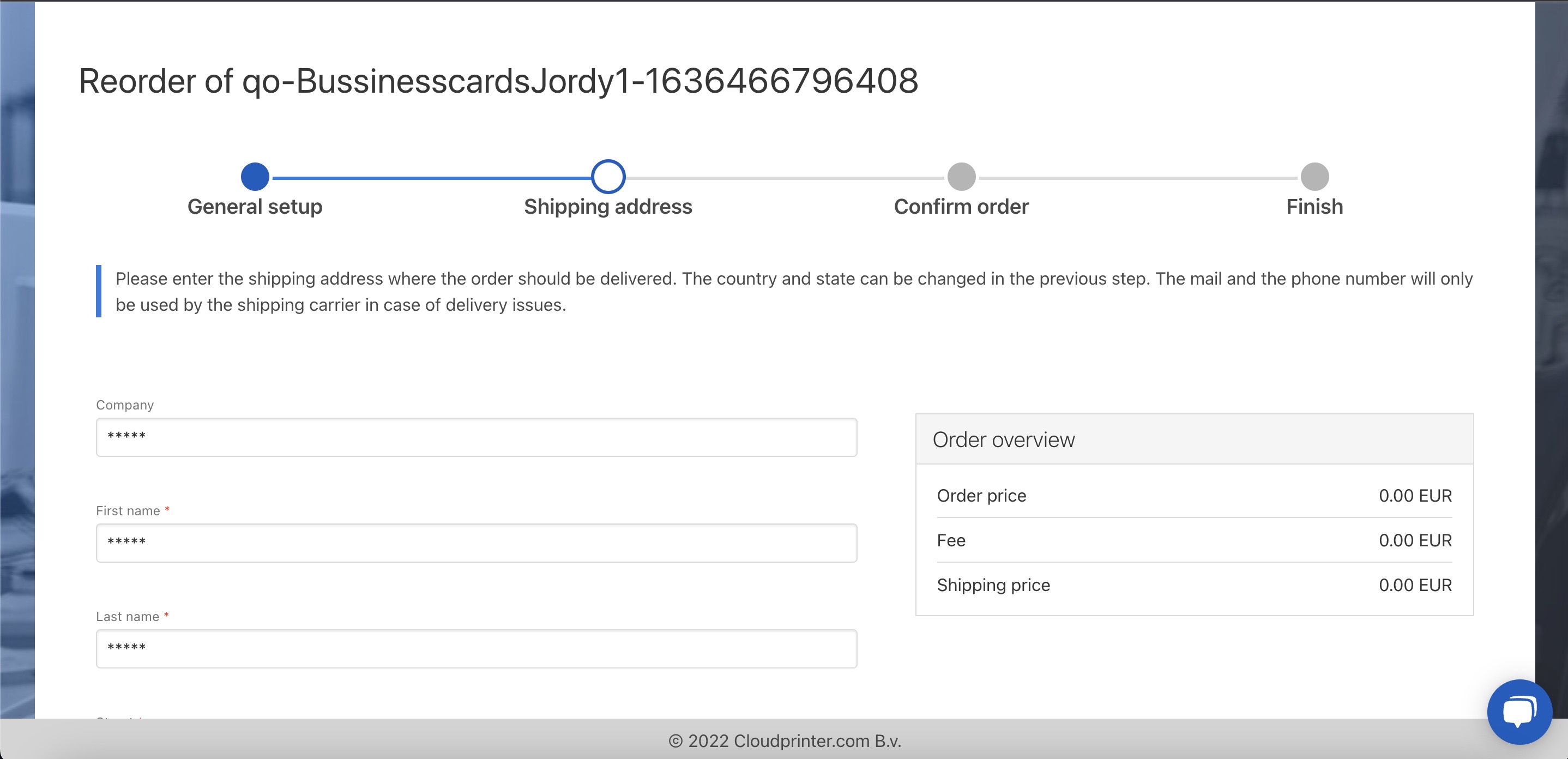The width and height of the screenshot is (1568, 759).
Task: Click the Confirm order step circle
Action: [x=961, y=177]
